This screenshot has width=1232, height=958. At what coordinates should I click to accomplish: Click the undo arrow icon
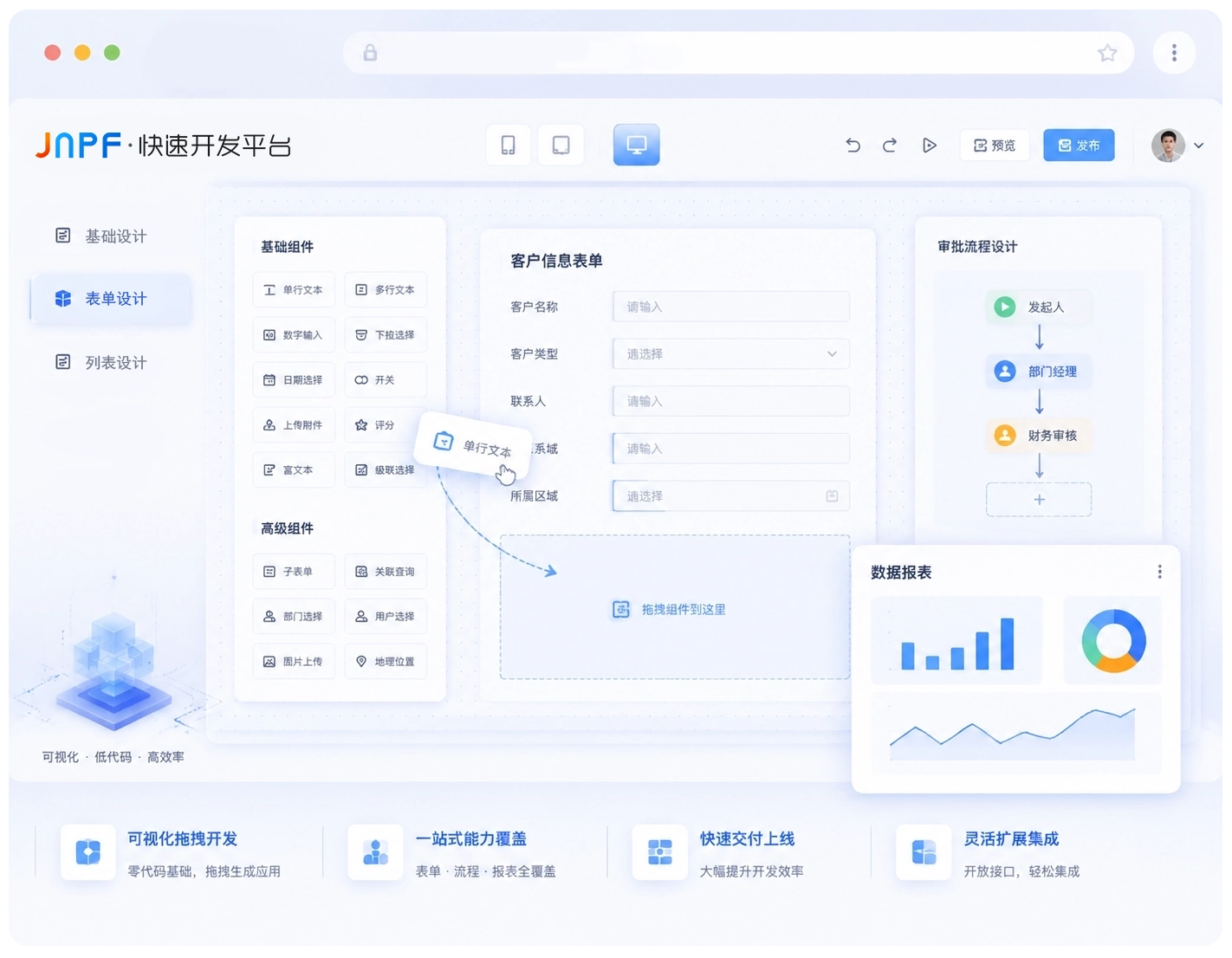(x=853, y=146)
